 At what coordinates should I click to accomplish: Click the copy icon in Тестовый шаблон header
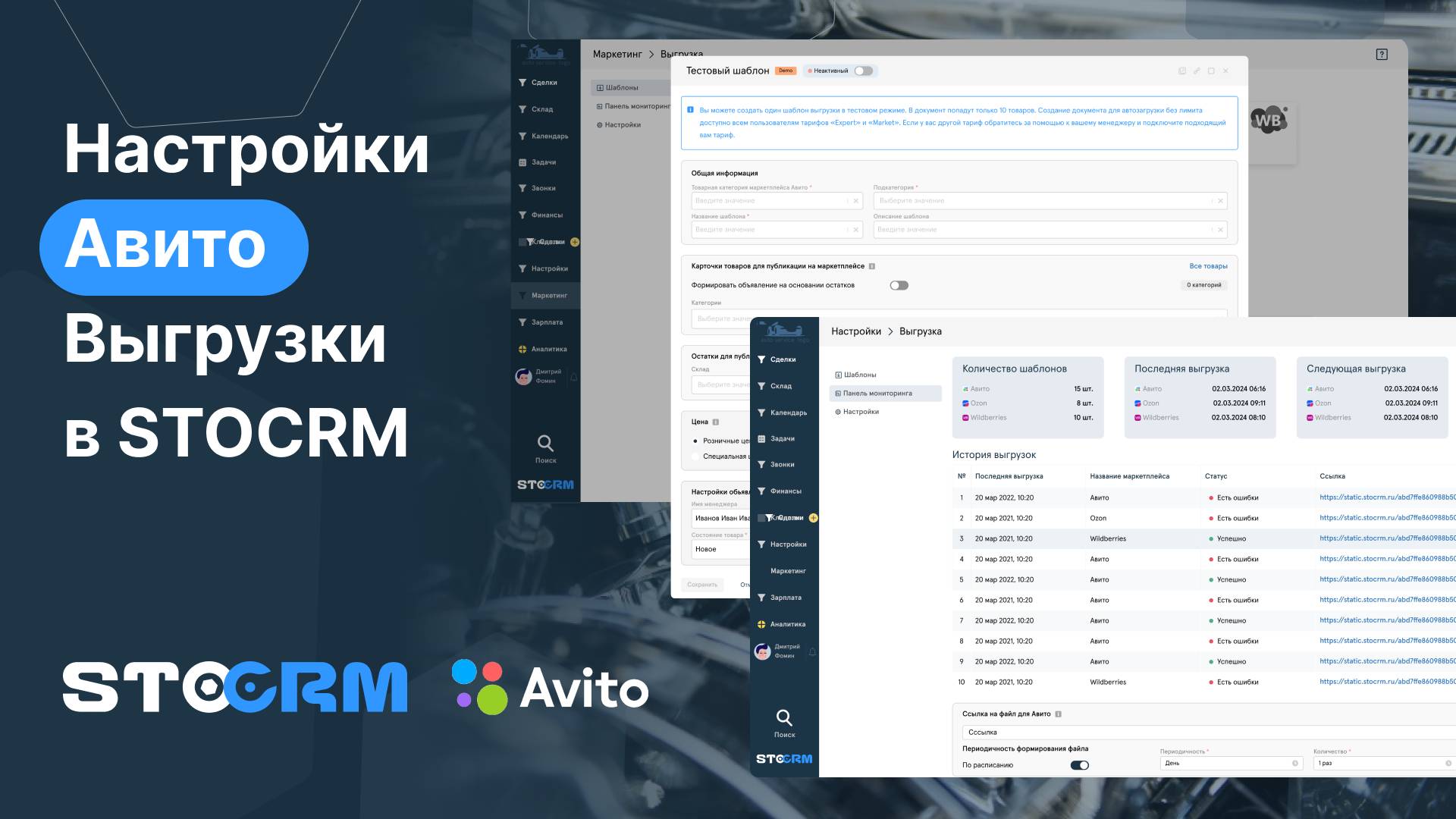pyautogui.click(x=1182, y=71)
